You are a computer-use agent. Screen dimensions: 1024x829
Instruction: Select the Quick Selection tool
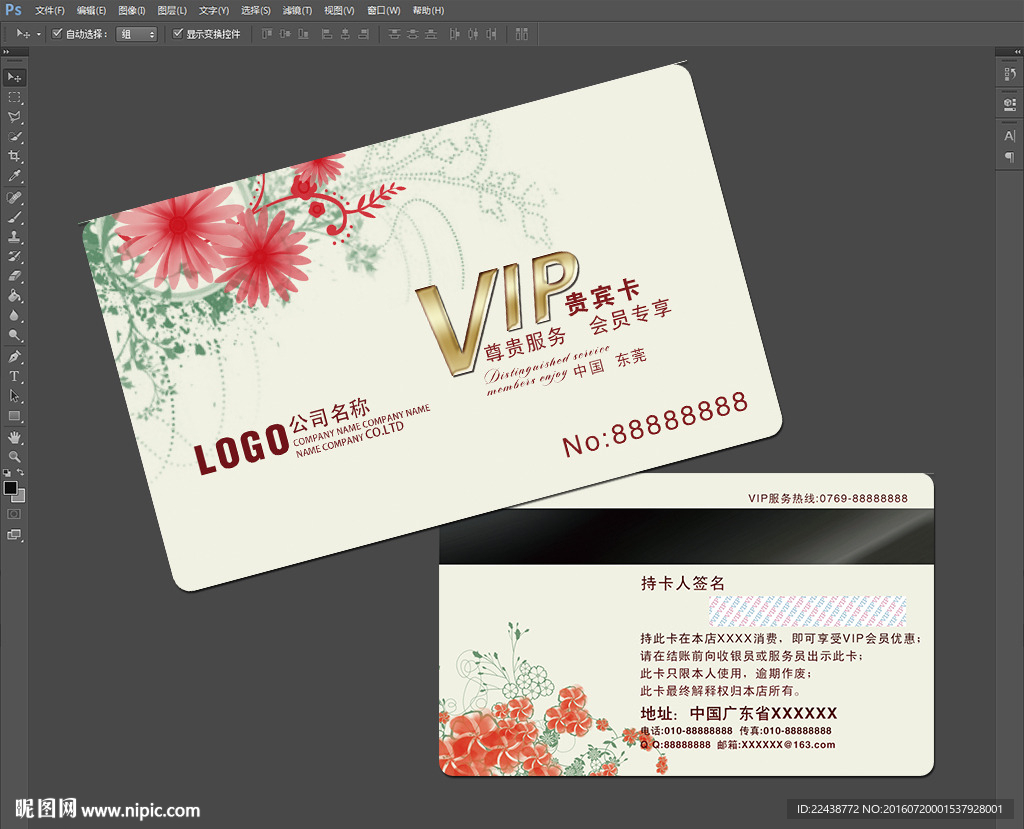(14, 137)
